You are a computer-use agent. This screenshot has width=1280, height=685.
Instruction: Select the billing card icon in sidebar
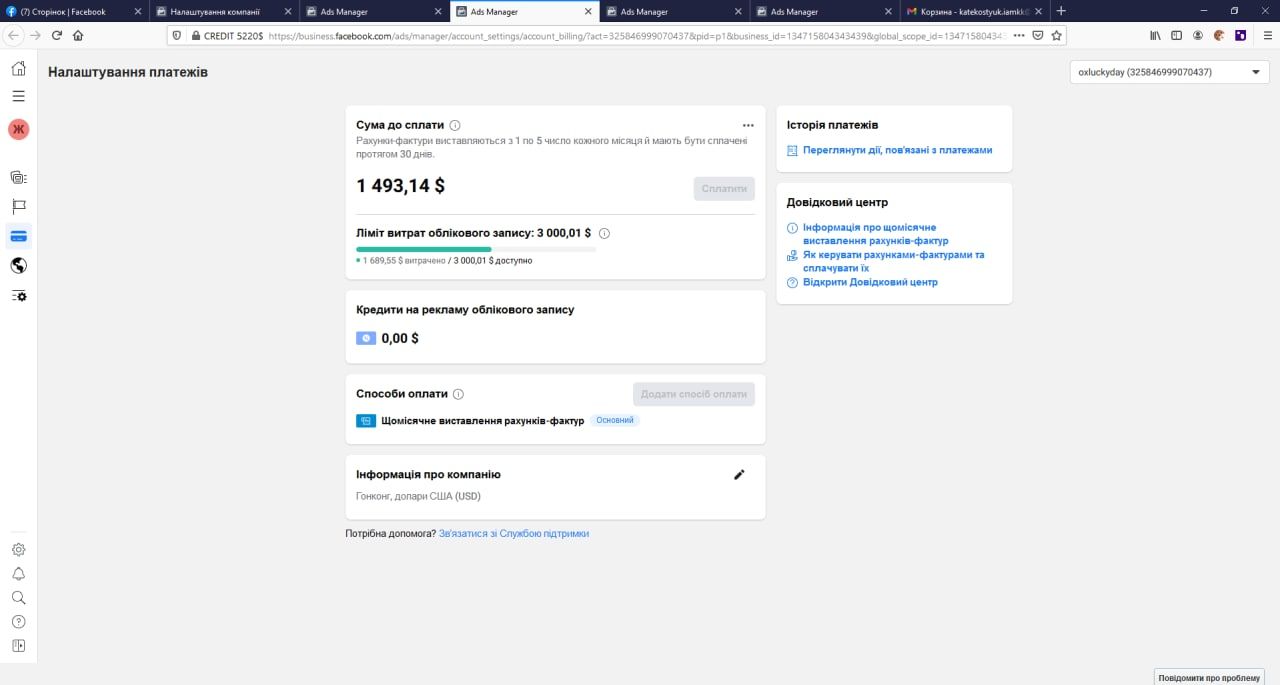[18, 236]
